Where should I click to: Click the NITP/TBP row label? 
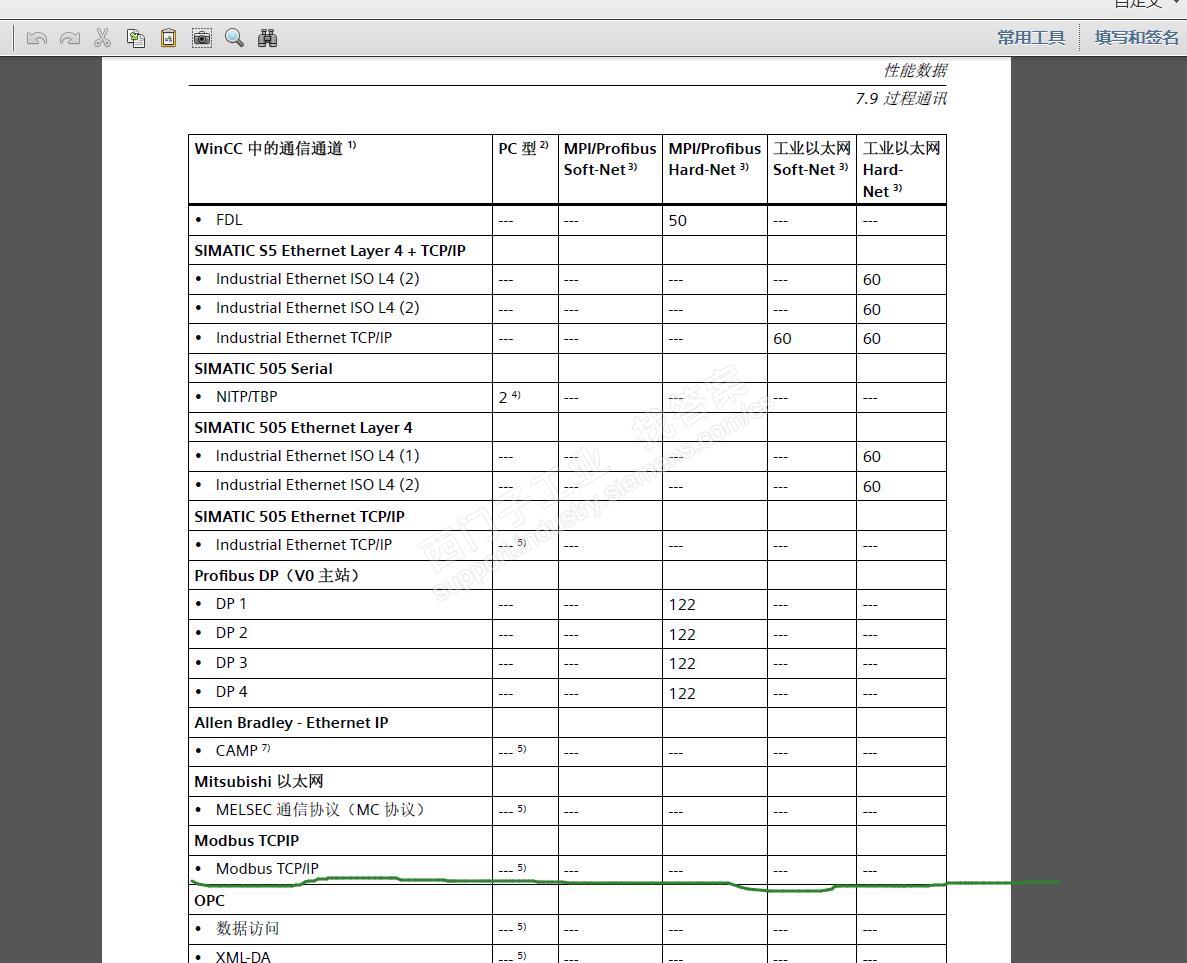tap(246, 397)
